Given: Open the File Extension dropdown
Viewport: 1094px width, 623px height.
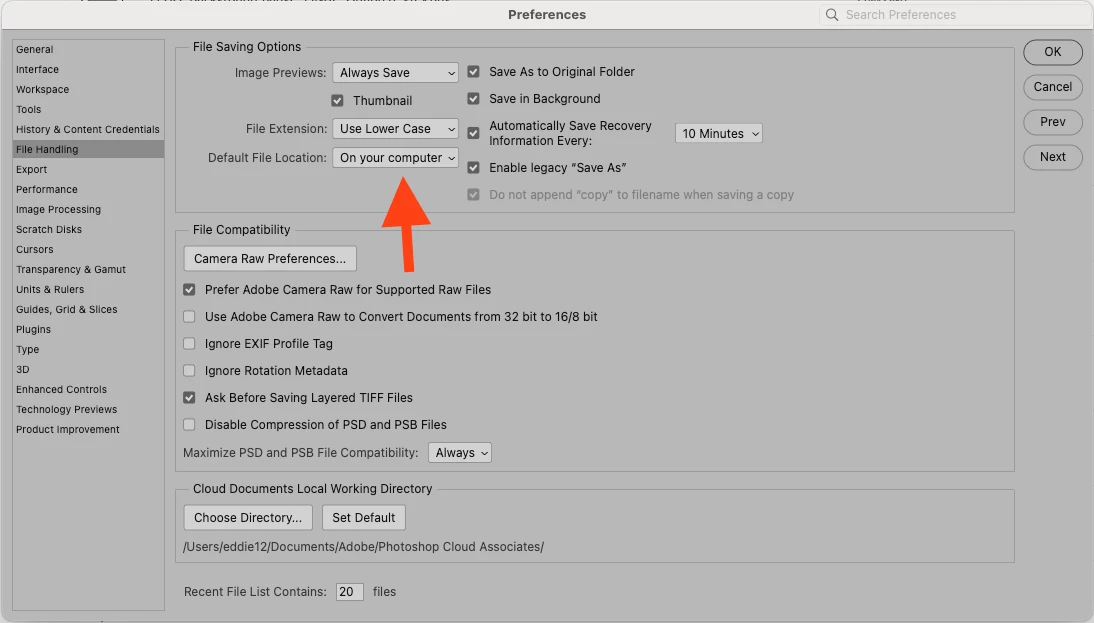Looking at the screenshot, I should (395, 129).
